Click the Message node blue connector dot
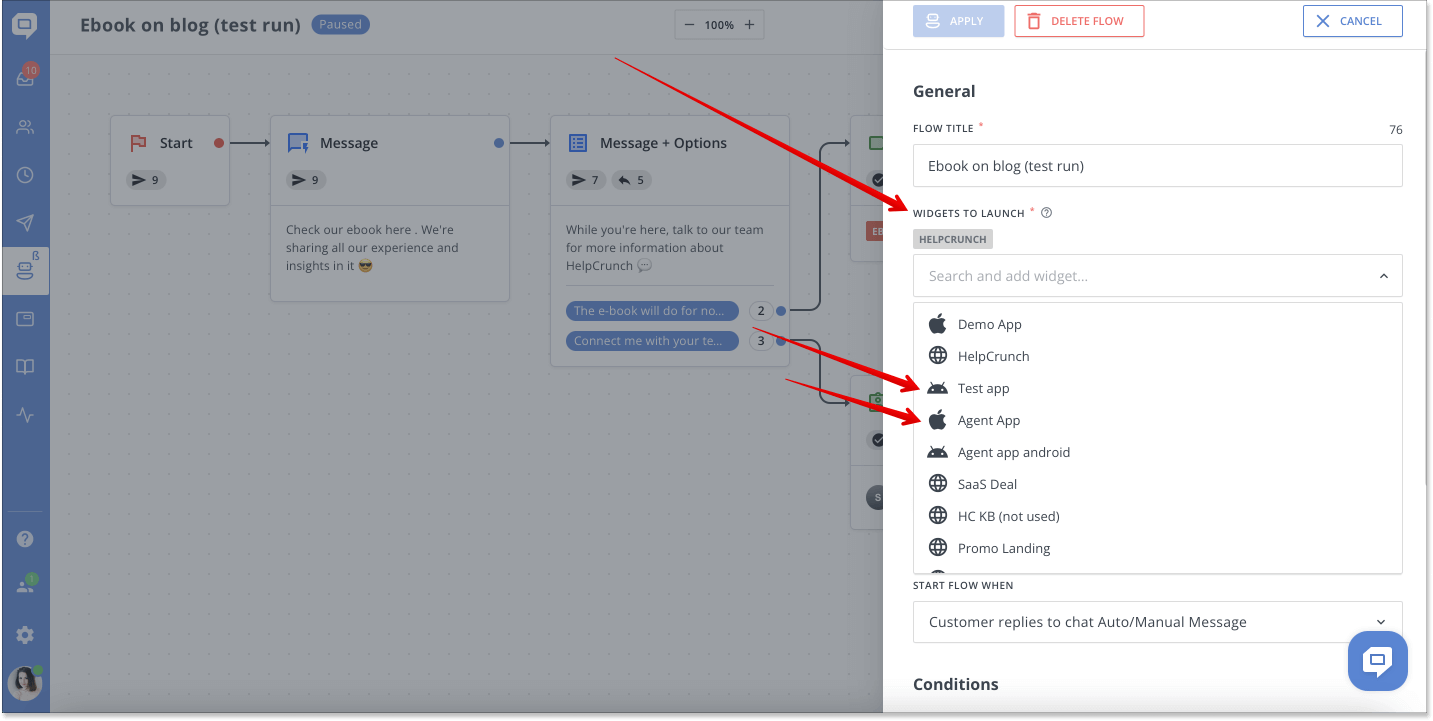The image size is (1433, 721). pos(499,143)
